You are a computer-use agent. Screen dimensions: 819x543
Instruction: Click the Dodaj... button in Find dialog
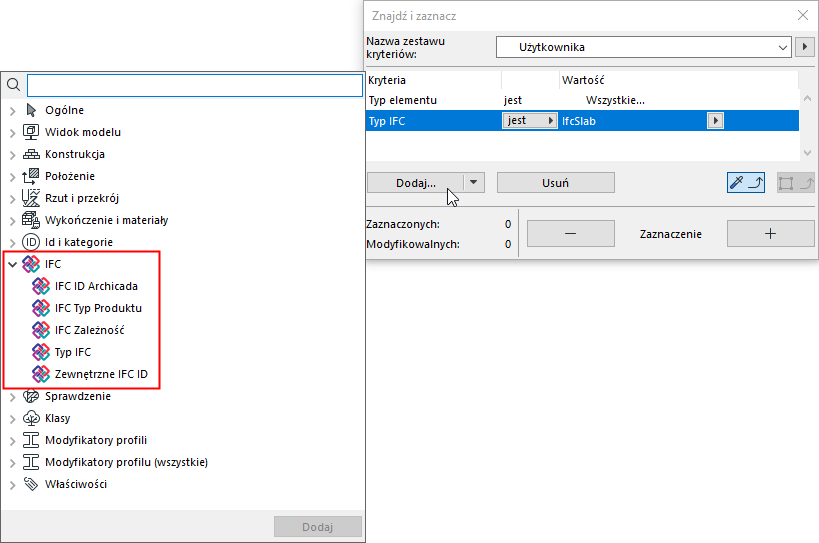click(x=416, y=183)
